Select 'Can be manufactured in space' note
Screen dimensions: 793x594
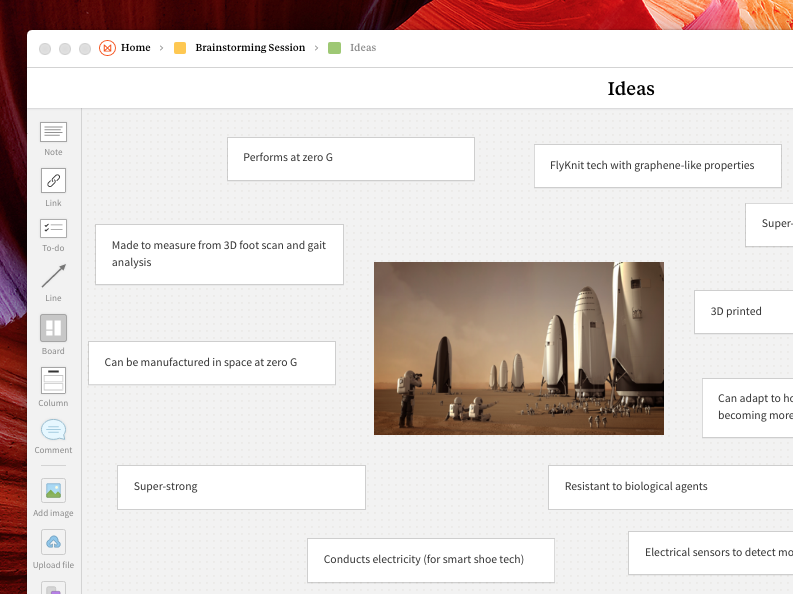[212, 363]
